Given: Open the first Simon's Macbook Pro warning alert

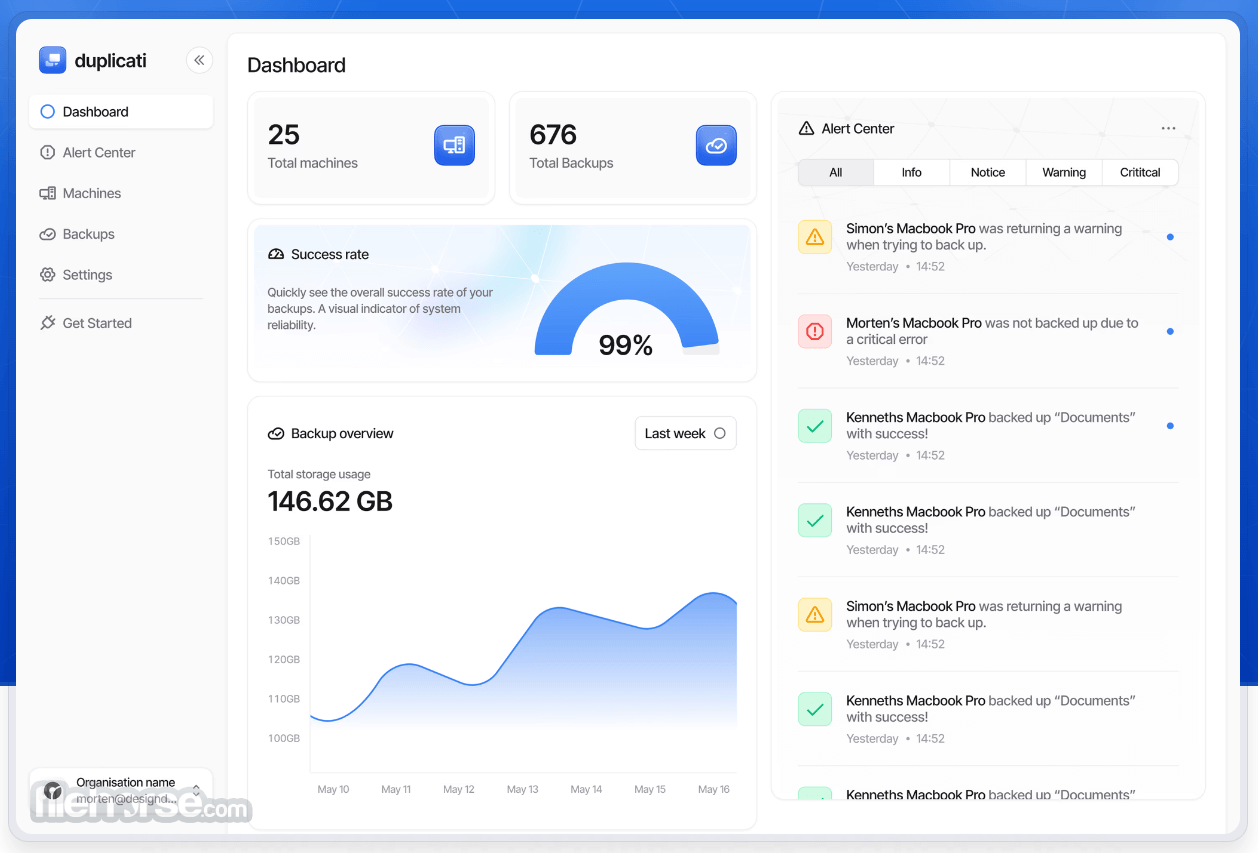Looking at the screenshot, I should point(988,247).
